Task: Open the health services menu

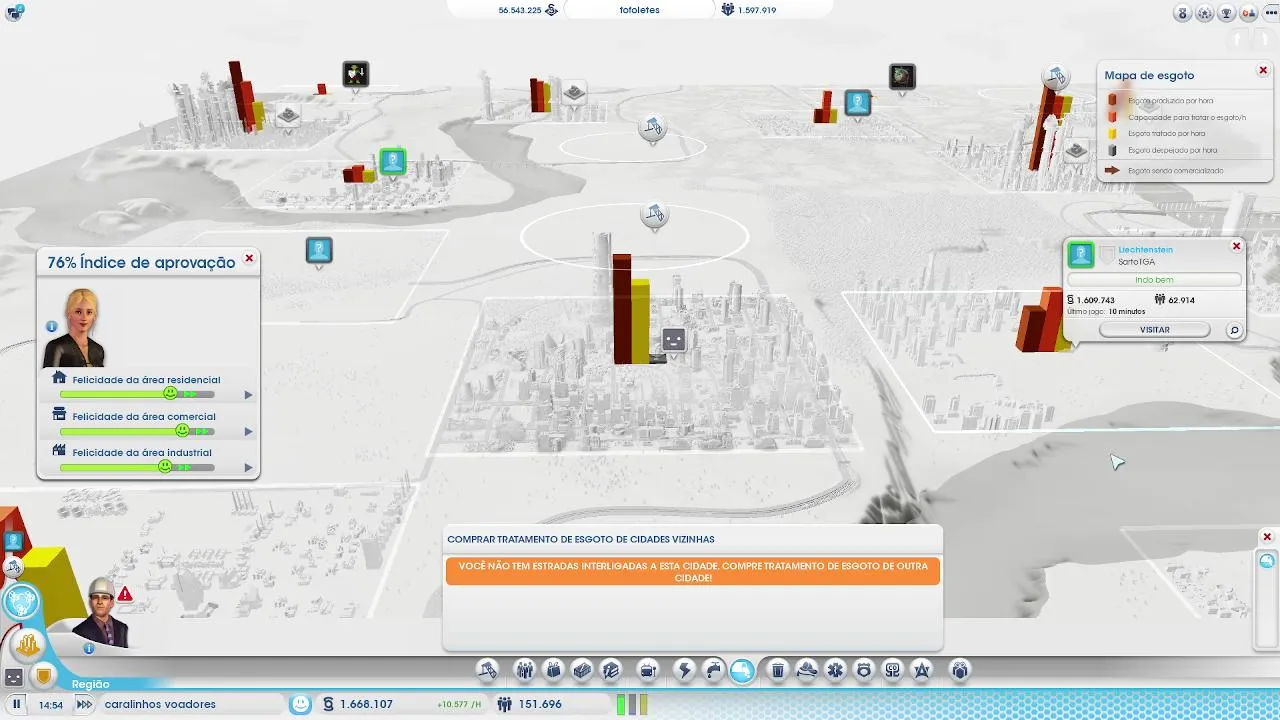Action: 835,670
